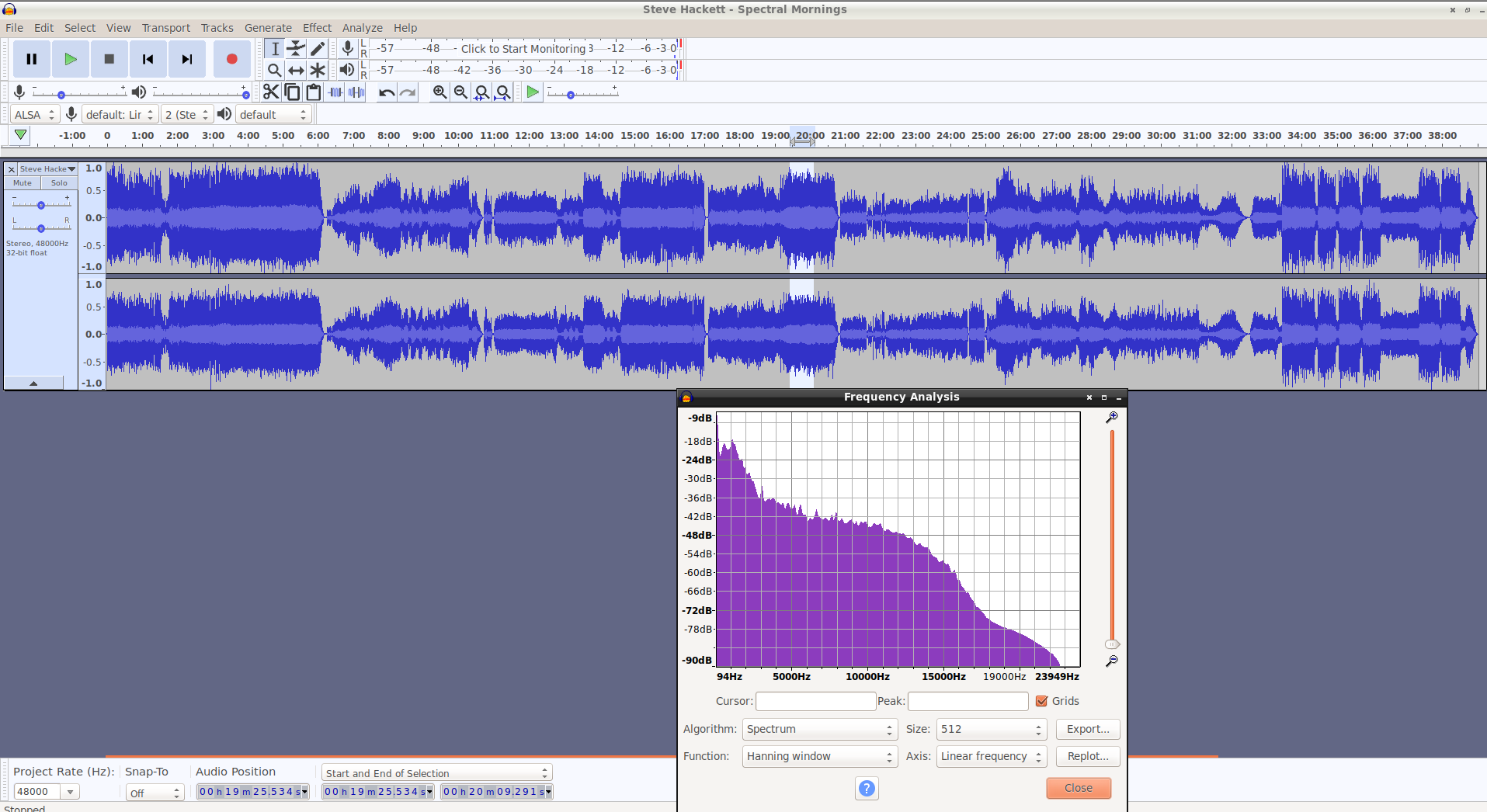Image resolution: width=1487 pixels, height=812 pixels.
Task: Open the Snap-To Off dropdown
Action: click(x=155, y=793)
